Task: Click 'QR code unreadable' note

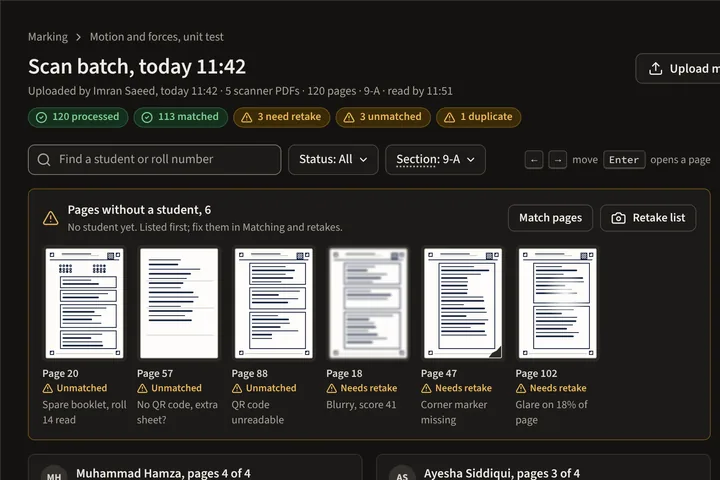Action: pyautogui.click(x=258, y=412)
